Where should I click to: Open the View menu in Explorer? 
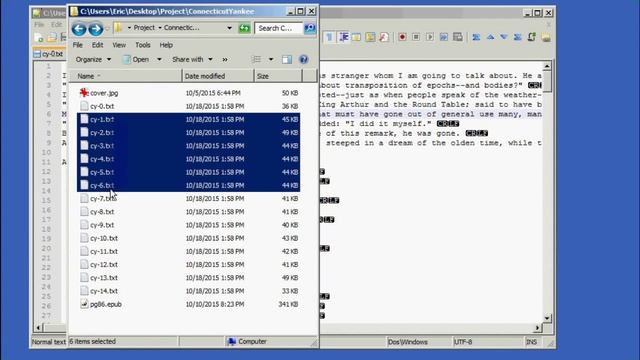pos(119,45)
